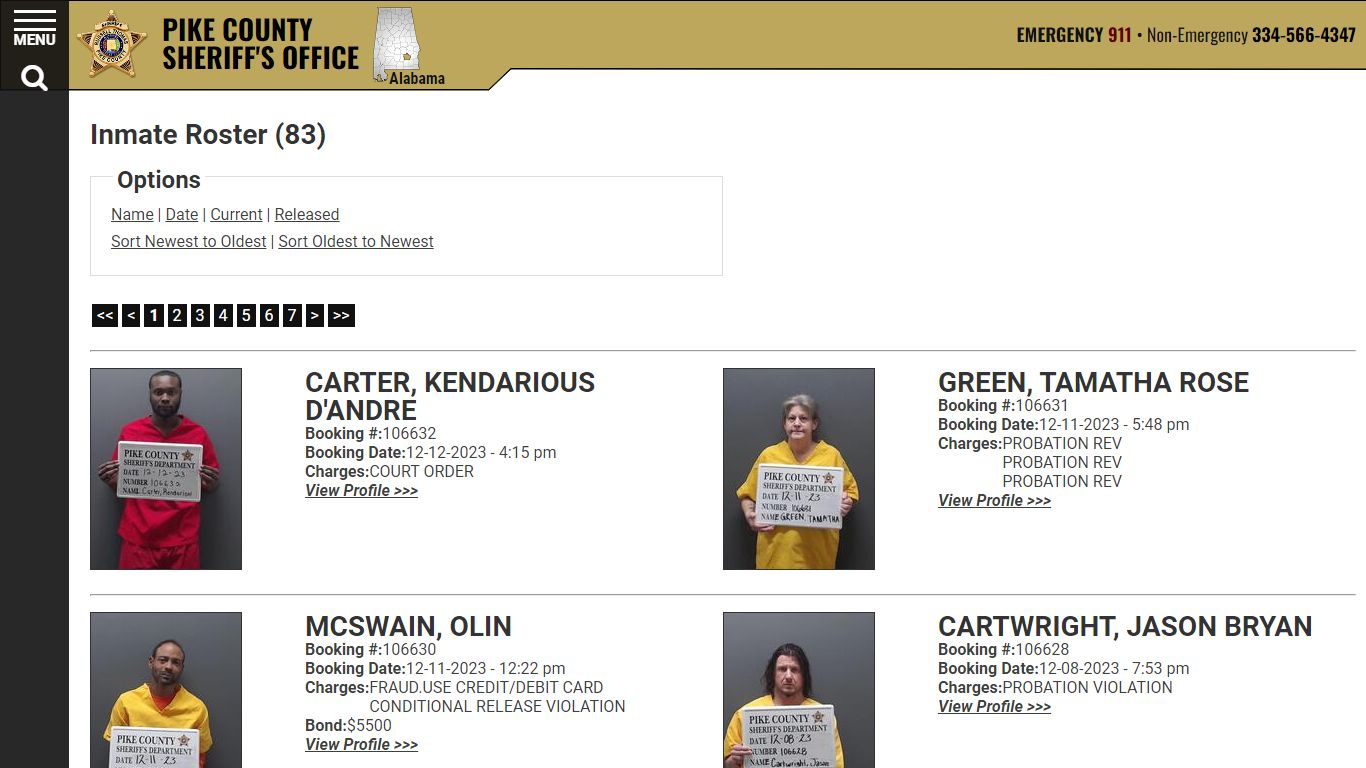This screenshot has height=768, width=1366.
Task: Filter roster by Name
Action: [x=132, y=214]
